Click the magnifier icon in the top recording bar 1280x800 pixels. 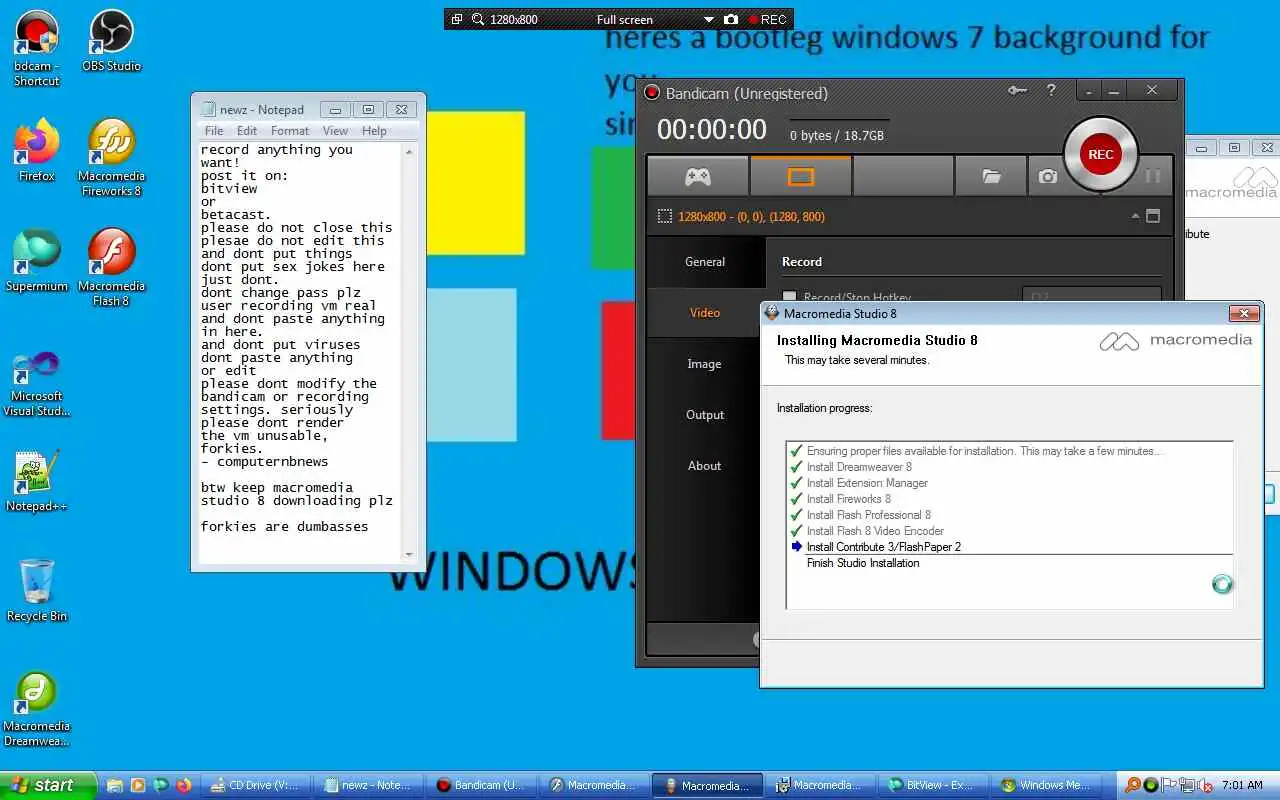[478, 19]
